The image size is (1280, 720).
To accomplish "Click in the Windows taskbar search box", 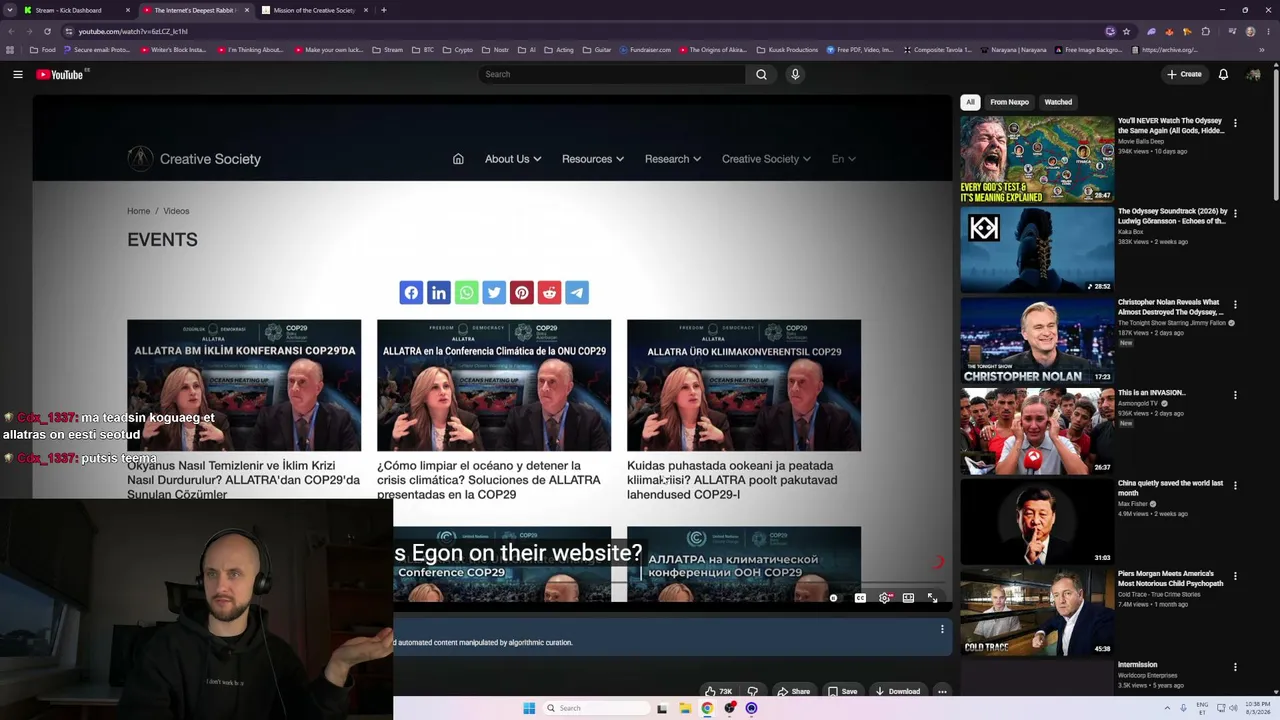I will pos(598,708).
